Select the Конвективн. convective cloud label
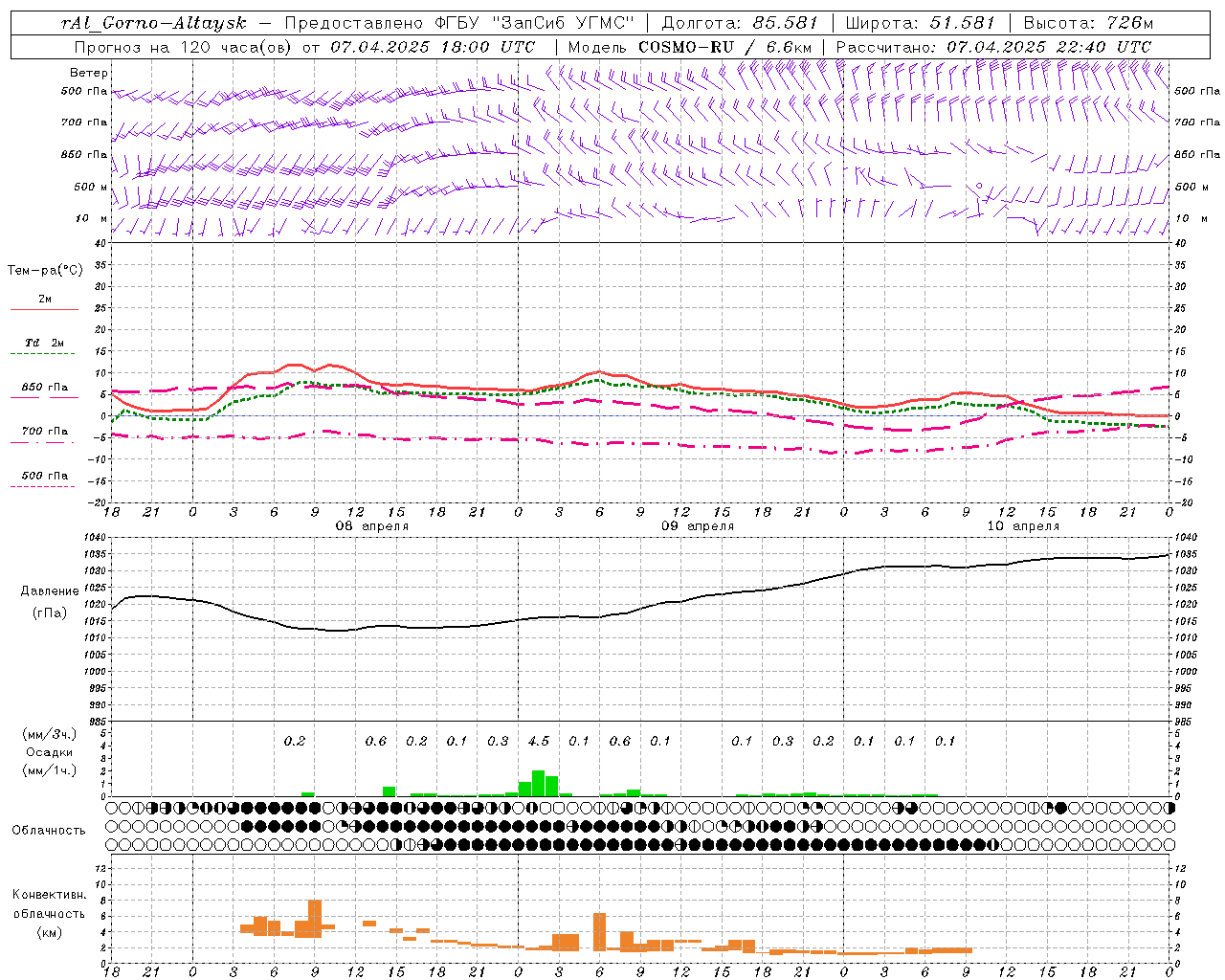 click(x=50, y=895)
